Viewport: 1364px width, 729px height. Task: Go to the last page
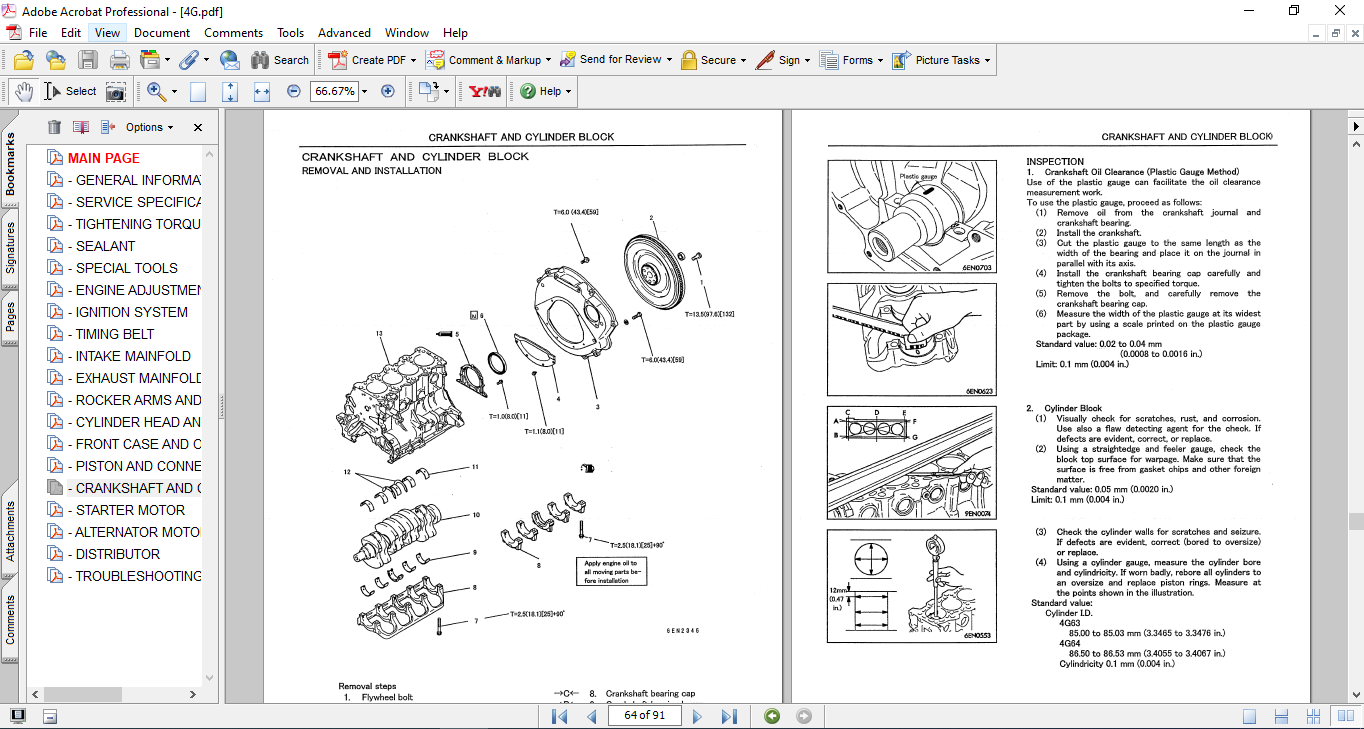pyautogui.click(x=729, y=716)
